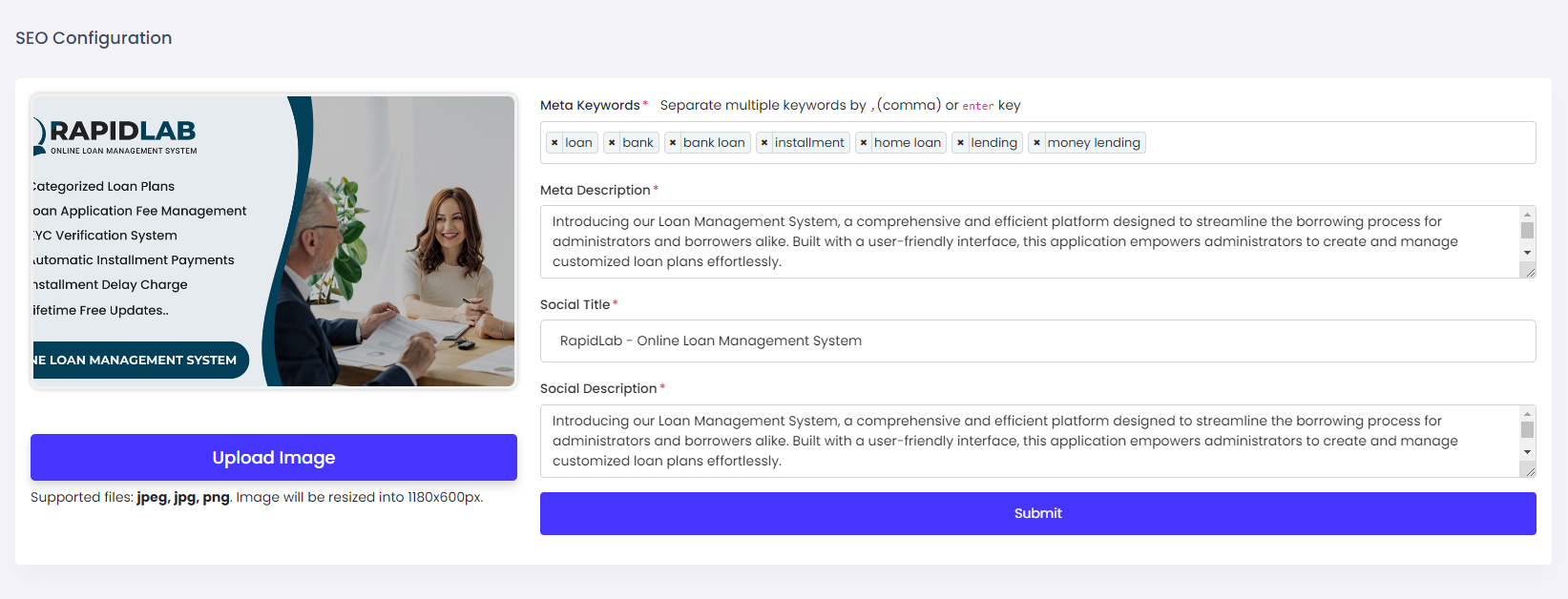Remove the 'loan' keyword tag

click(554, 143)
